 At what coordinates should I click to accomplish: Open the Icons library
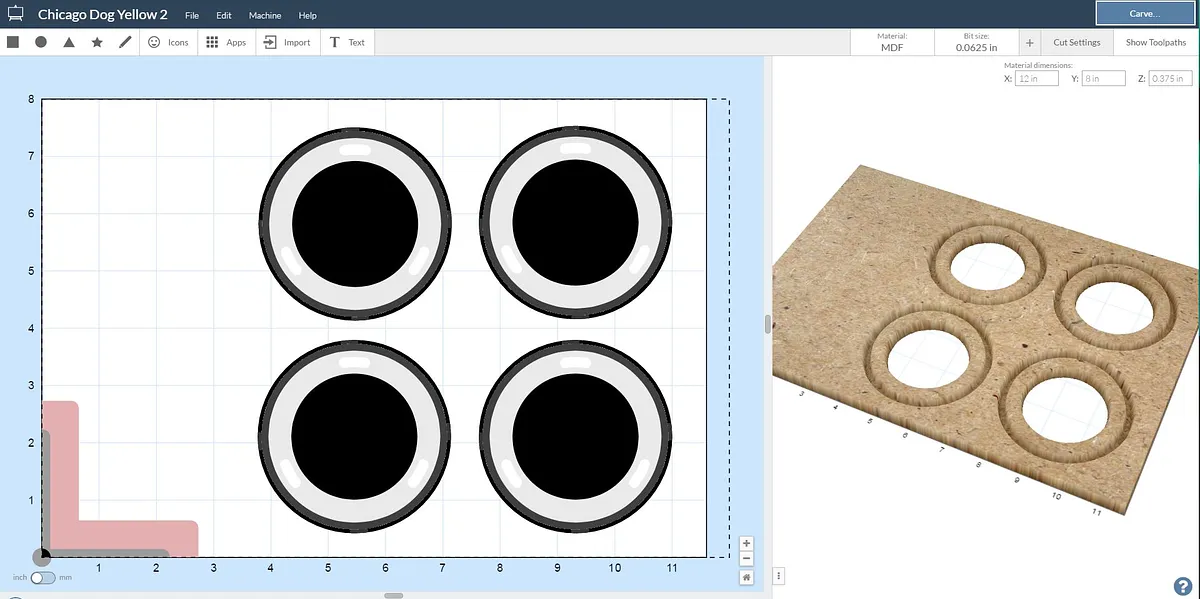coord(168,42)
